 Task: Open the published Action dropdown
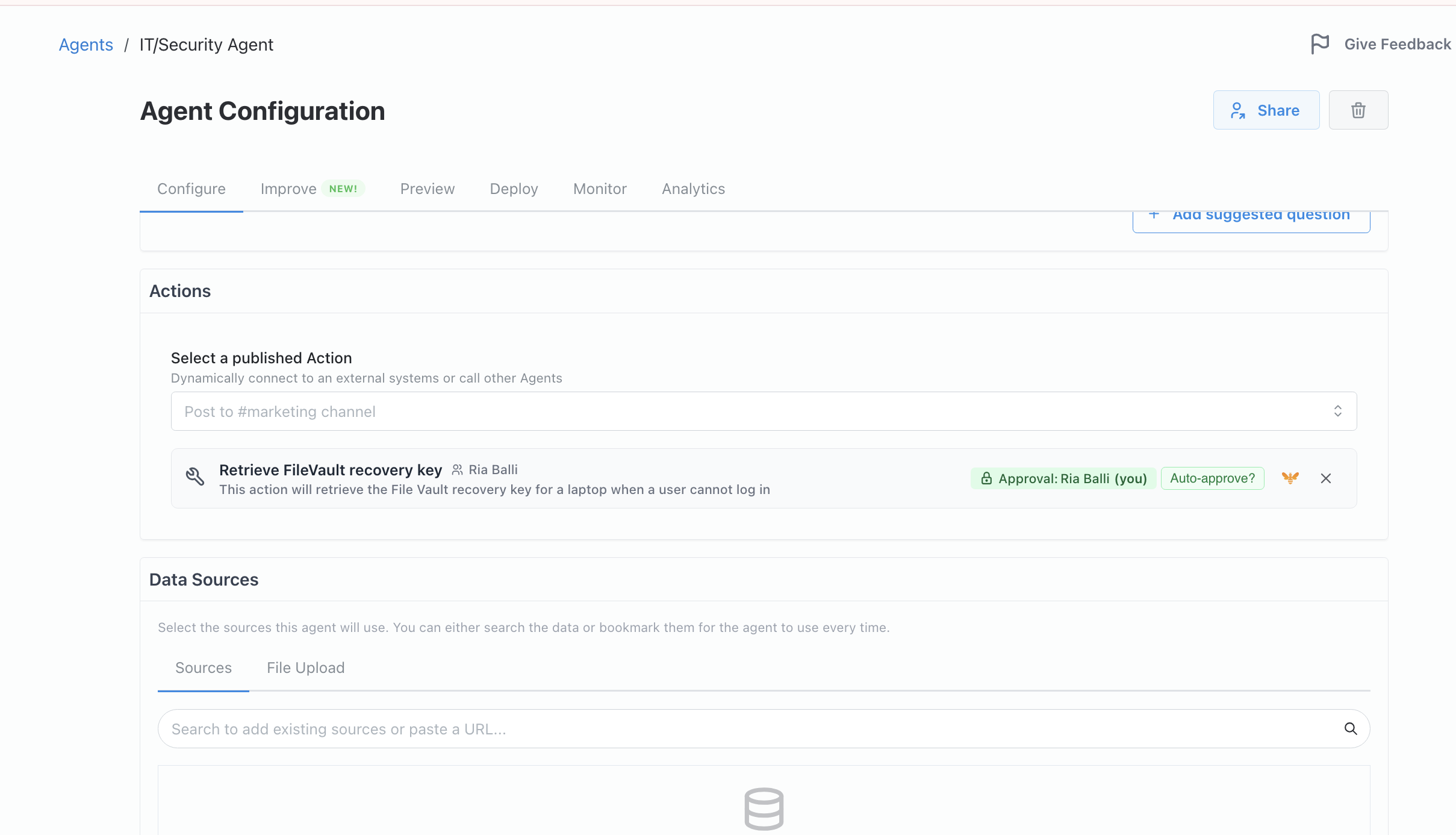point(764,411)
